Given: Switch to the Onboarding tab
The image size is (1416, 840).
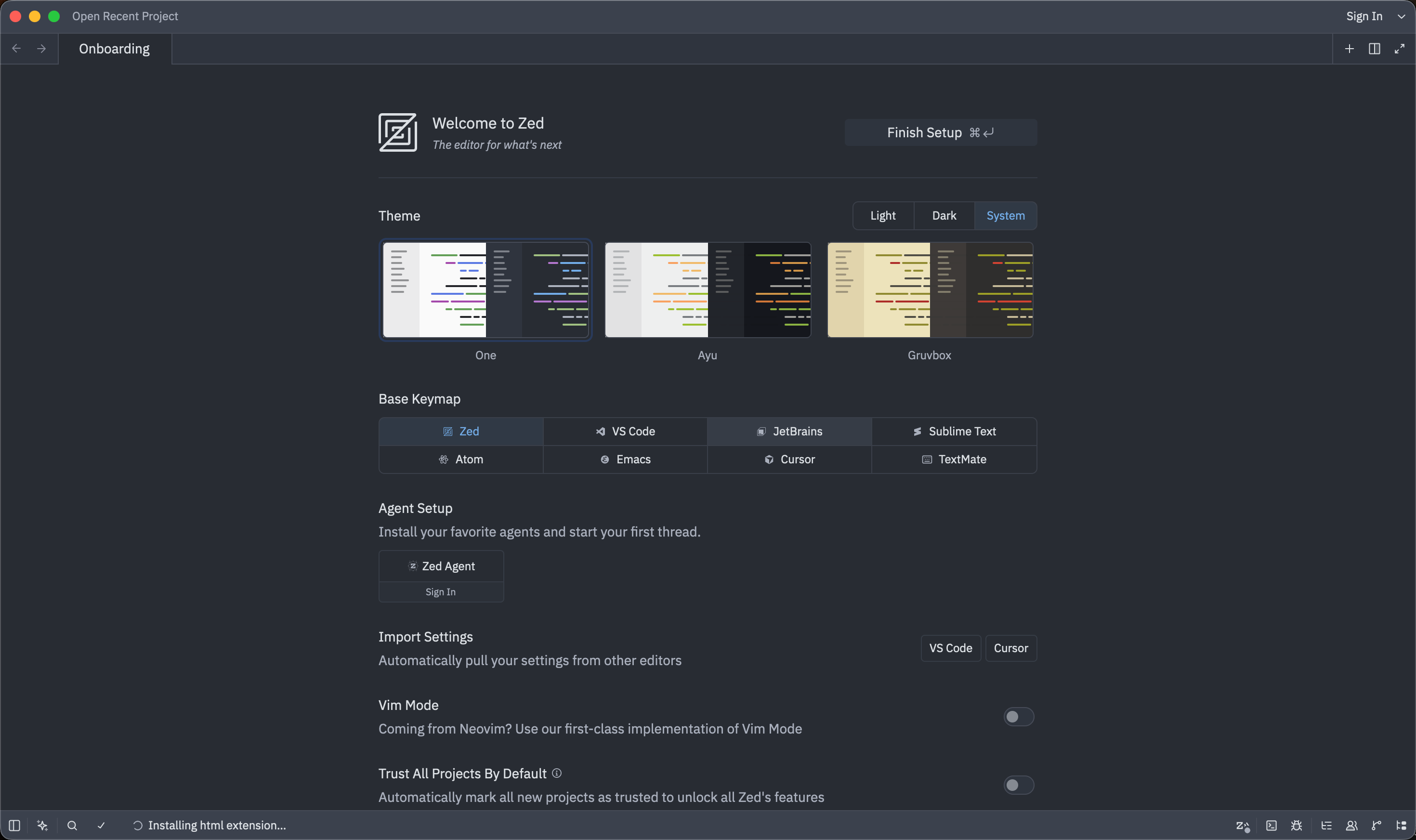Looking at the screenshot, I should [115, 49].
